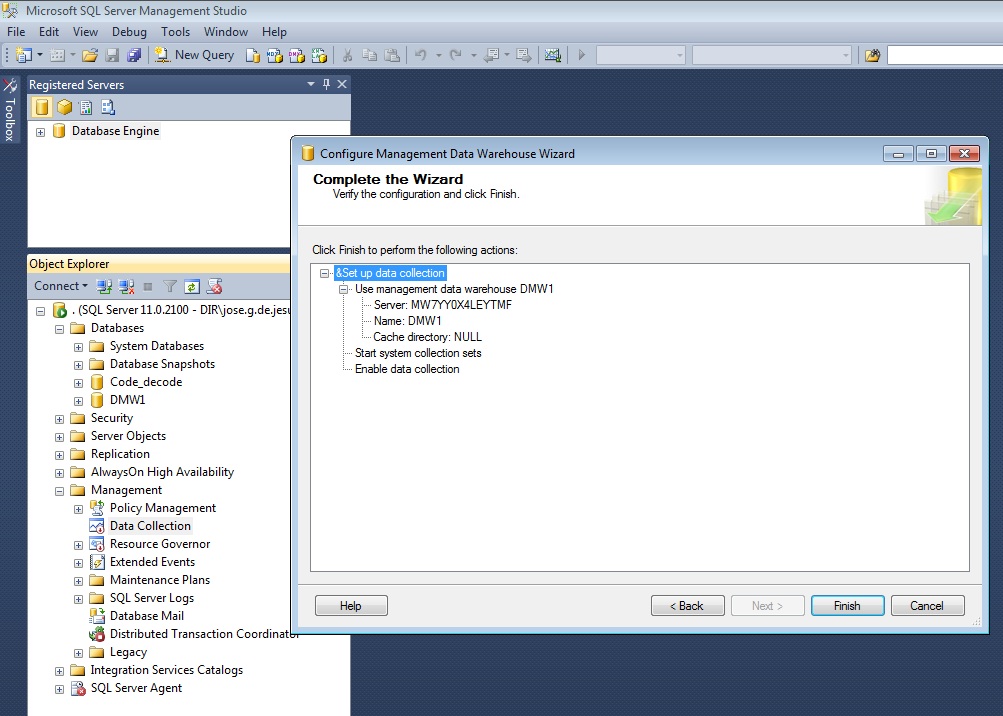
Task: Select Reporting Services icon in Registered Servers
Action: pyautogui.click(x=86, y=107)
